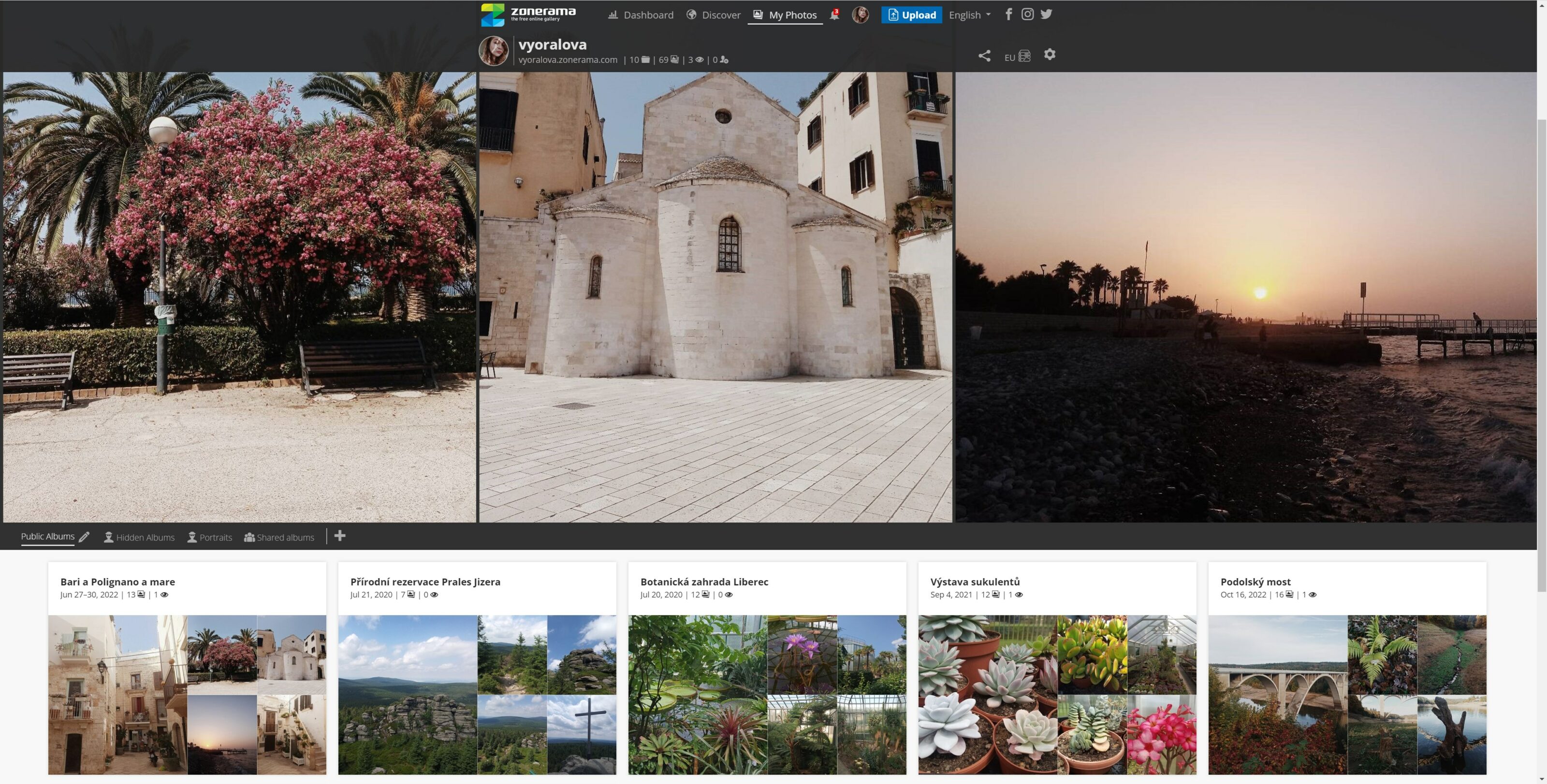Screen dimensions: 1547x784
Task: Select the Discover globe icon
Action: (691, 15)
